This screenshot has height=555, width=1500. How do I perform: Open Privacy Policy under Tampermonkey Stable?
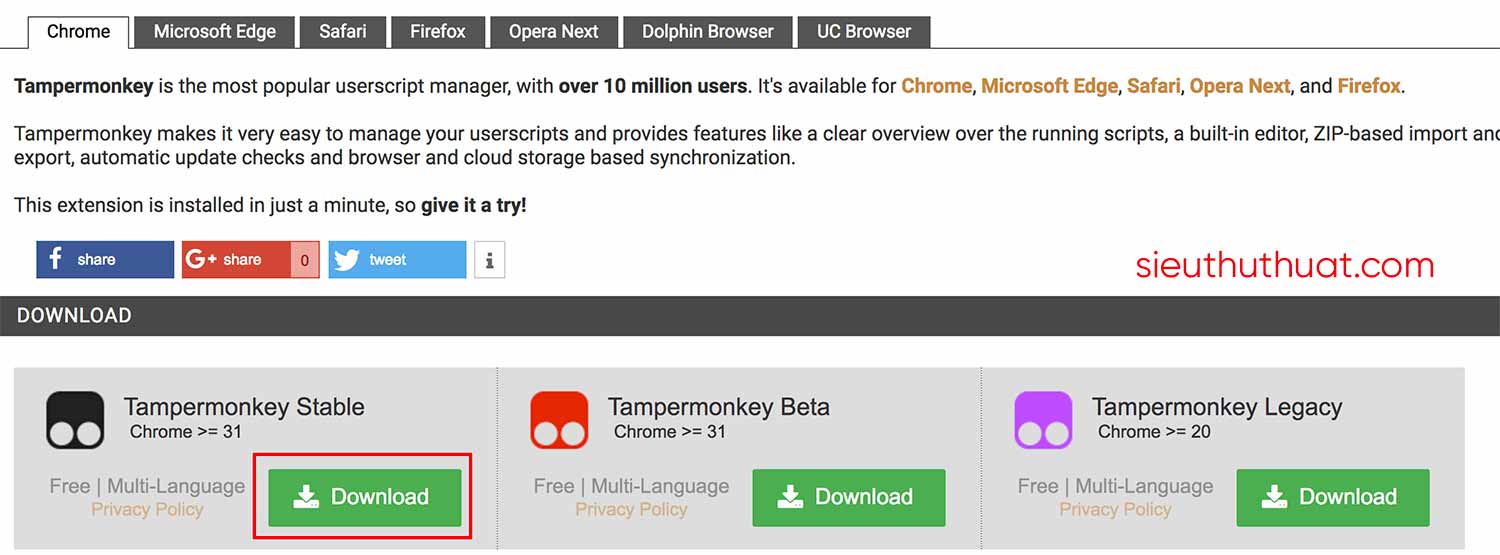(x=147, y=510)
